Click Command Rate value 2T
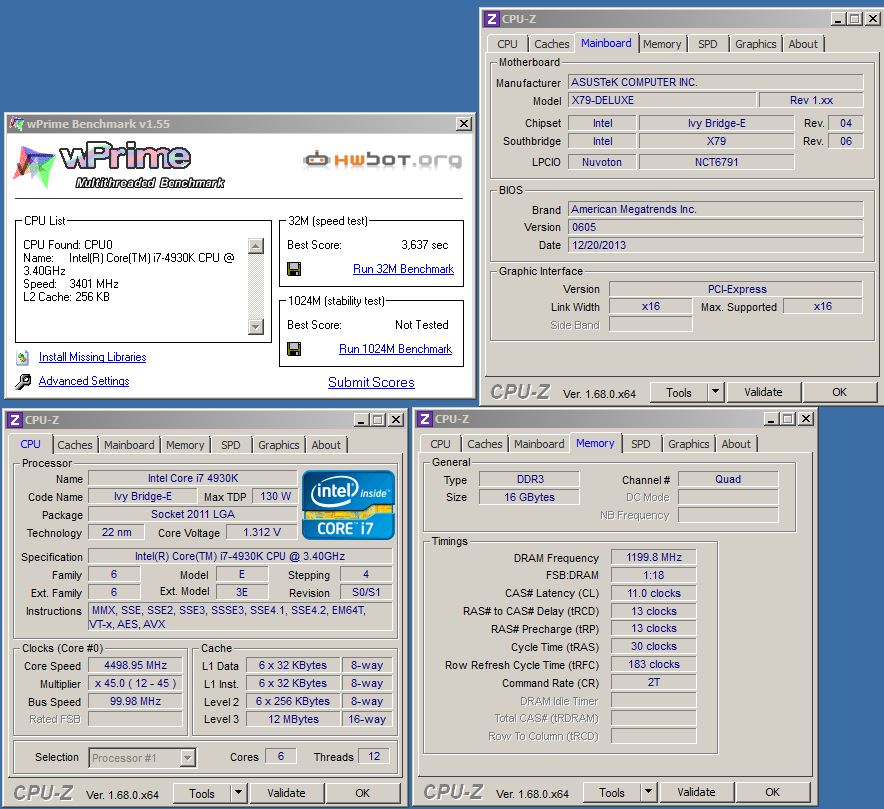This screenshot has width=884, height=809. tap(654, 682)
